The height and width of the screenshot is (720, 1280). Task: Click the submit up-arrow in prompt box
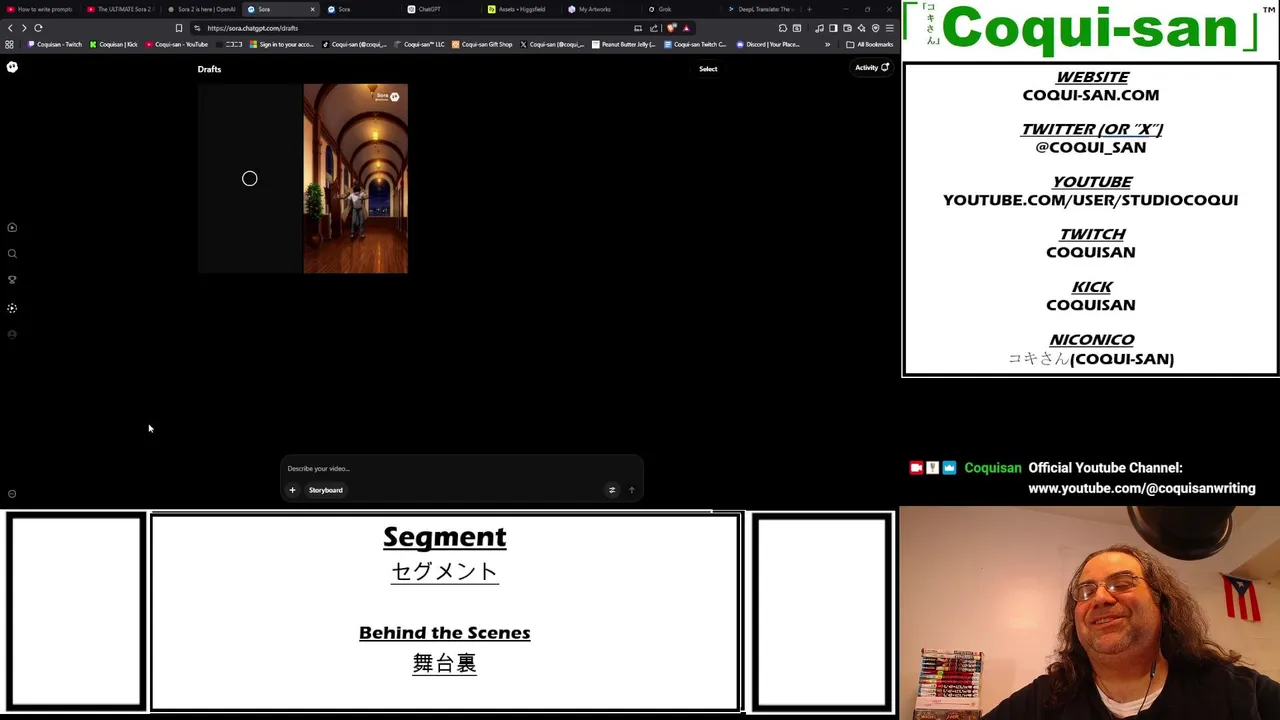coord(631,490)
